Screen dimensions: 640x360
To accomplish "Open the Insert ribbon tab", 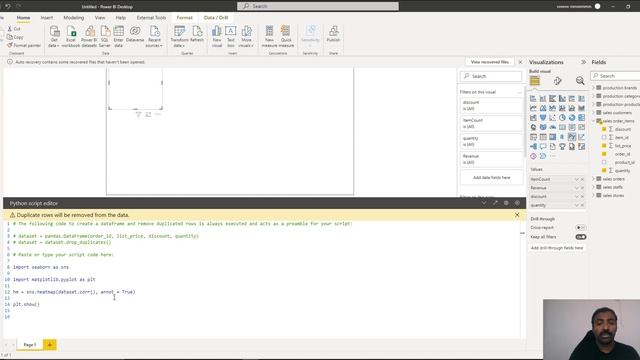I will pyautogui.click(x=47, y=18).
